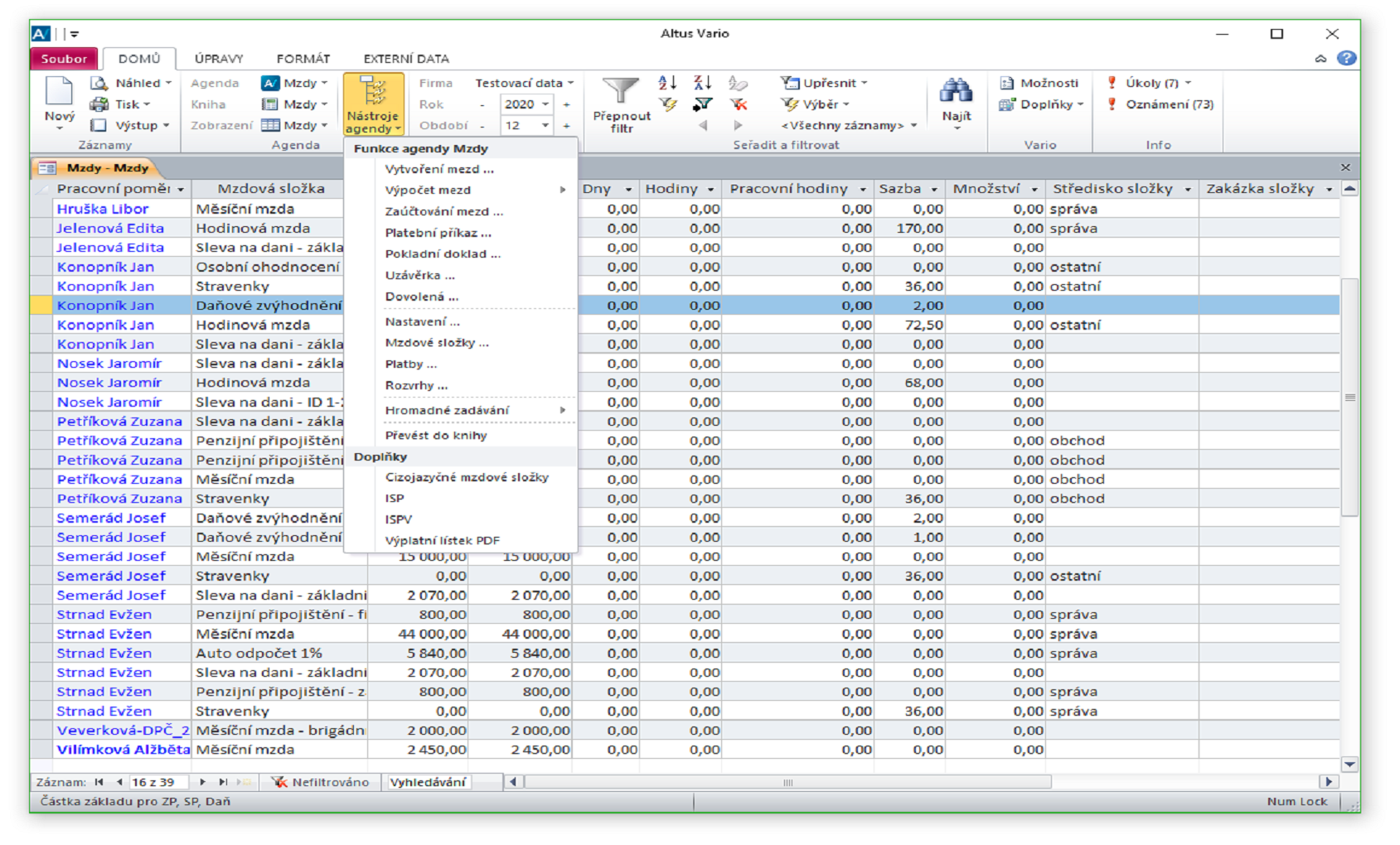The height and width of the screenshot is (845, 1400).
Task: Sort descending with the Z-A icon
Action: point(703,83)
